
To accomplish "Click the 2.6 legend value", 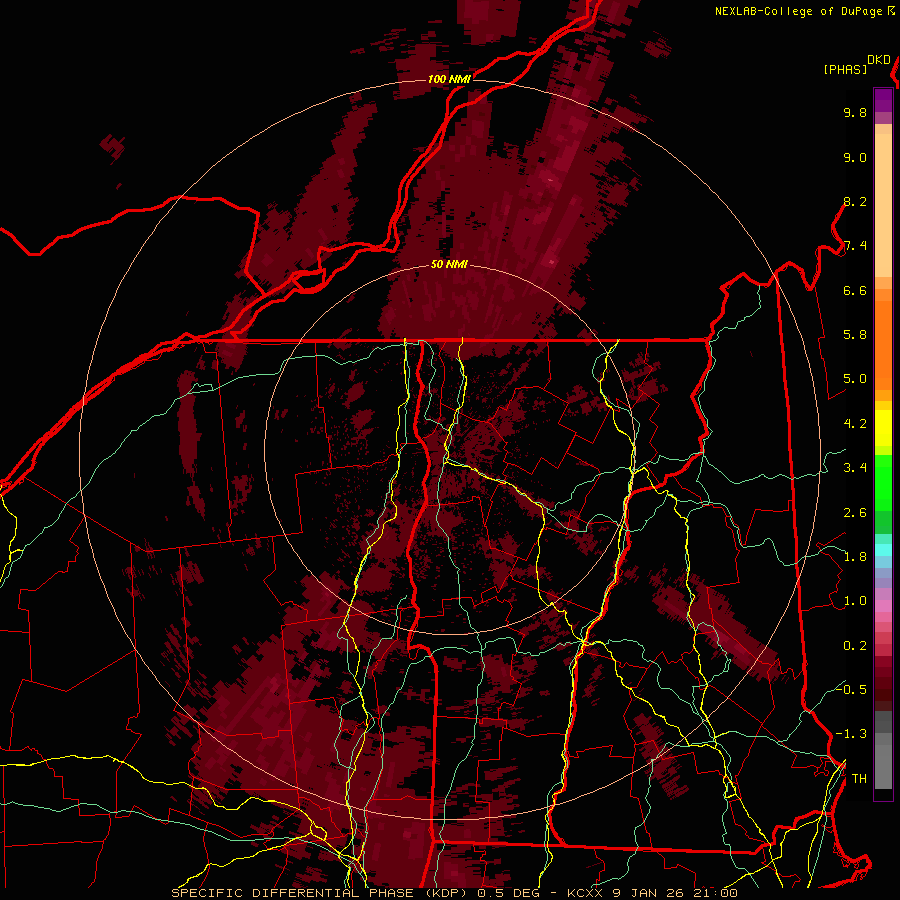I will tap(855, 513).
